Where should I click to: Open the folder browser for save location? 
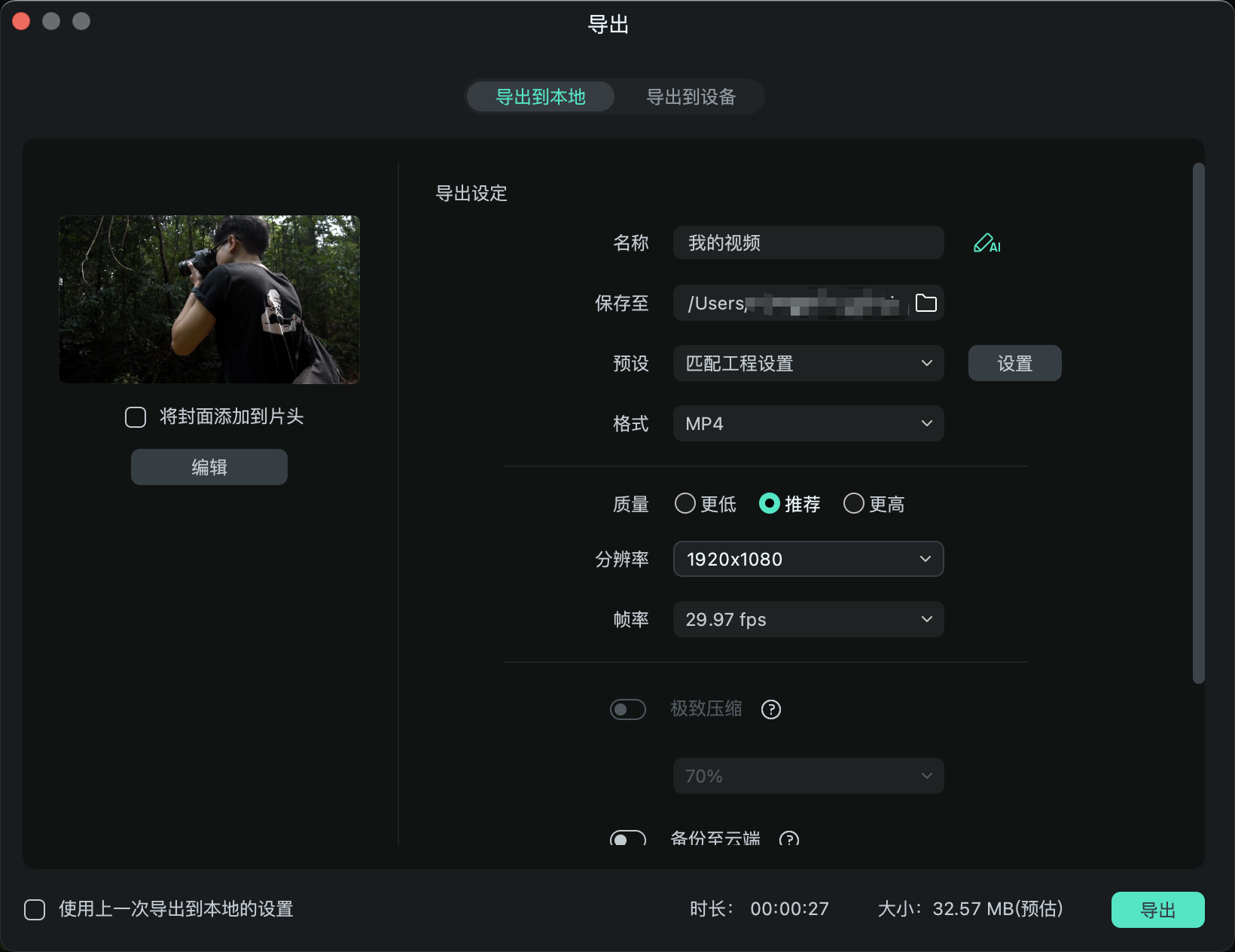pyautogui.click(x=927, y=303)
